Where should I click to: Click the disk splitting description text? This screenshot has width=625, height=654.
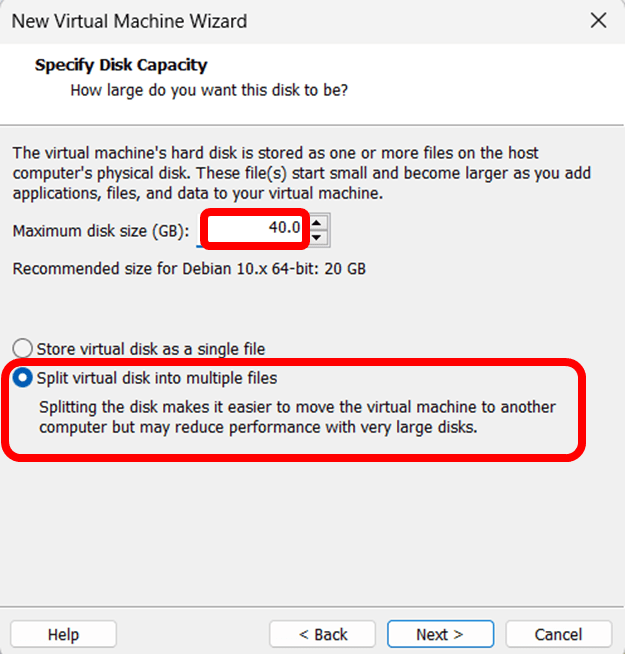[296, 417]
